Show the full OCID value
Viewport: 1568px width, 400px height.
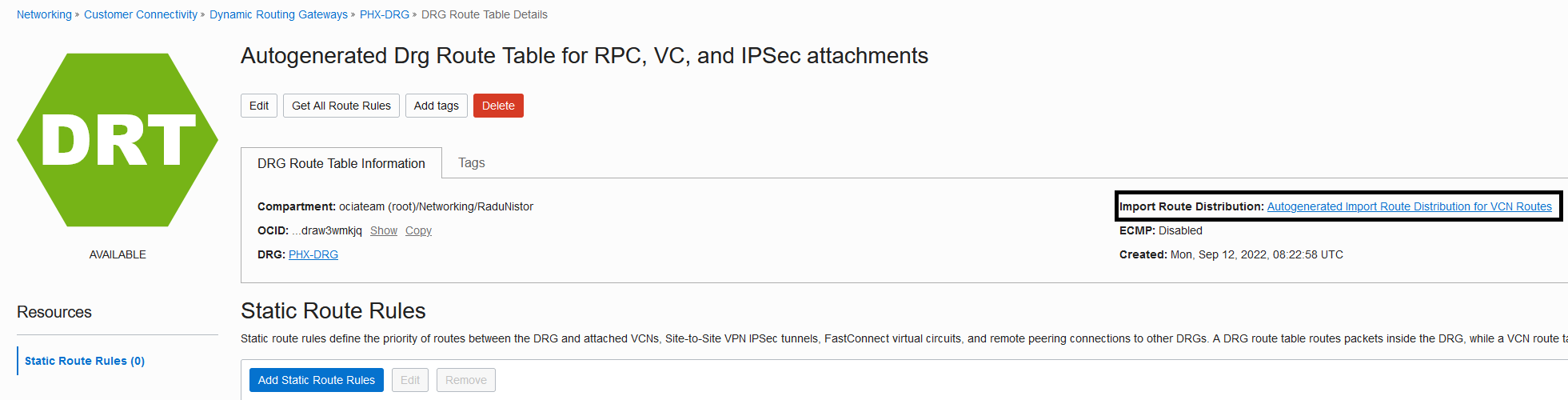click(x=384, y=230)
